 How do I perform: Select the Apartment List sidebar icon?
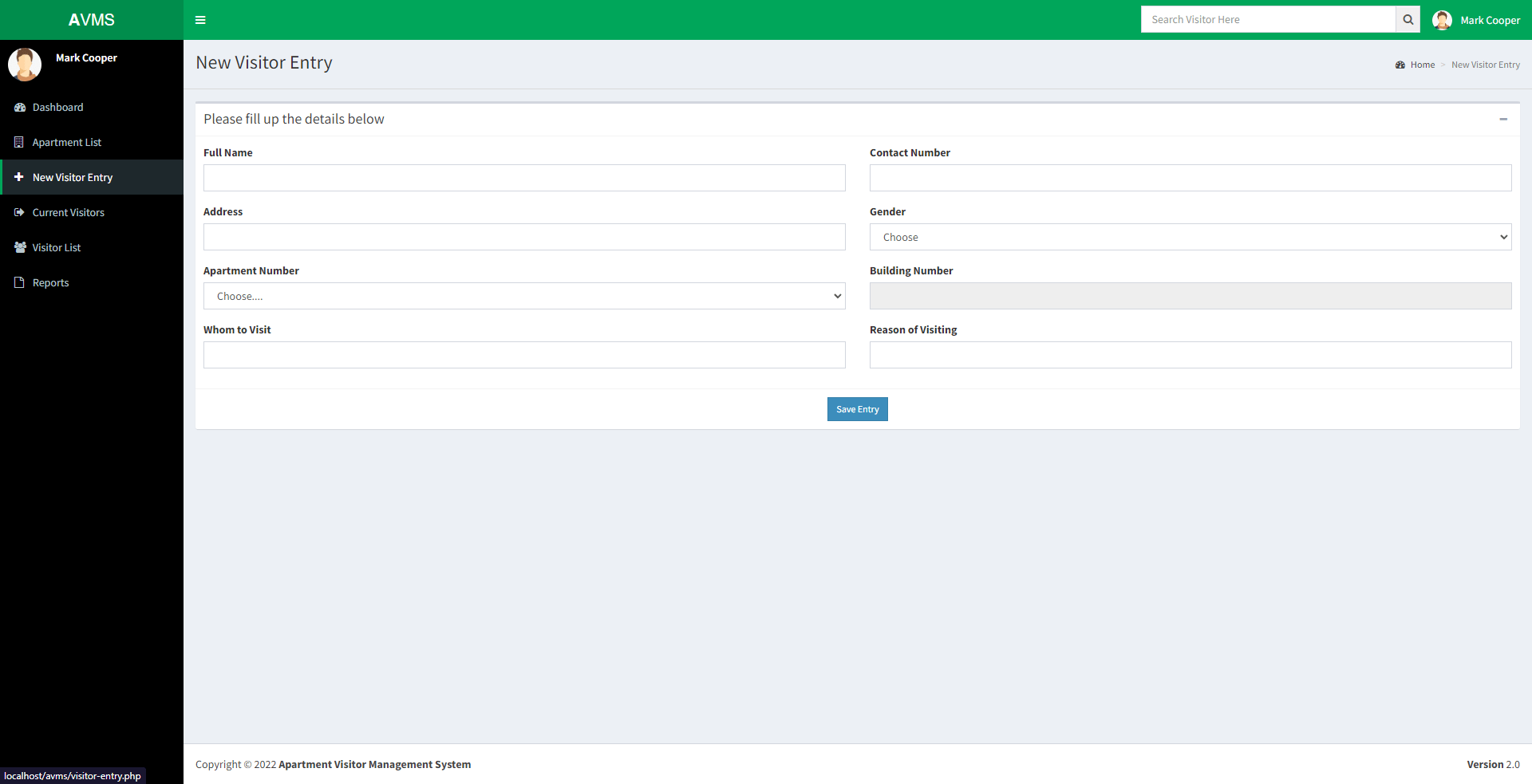click(x=18, y=142)
